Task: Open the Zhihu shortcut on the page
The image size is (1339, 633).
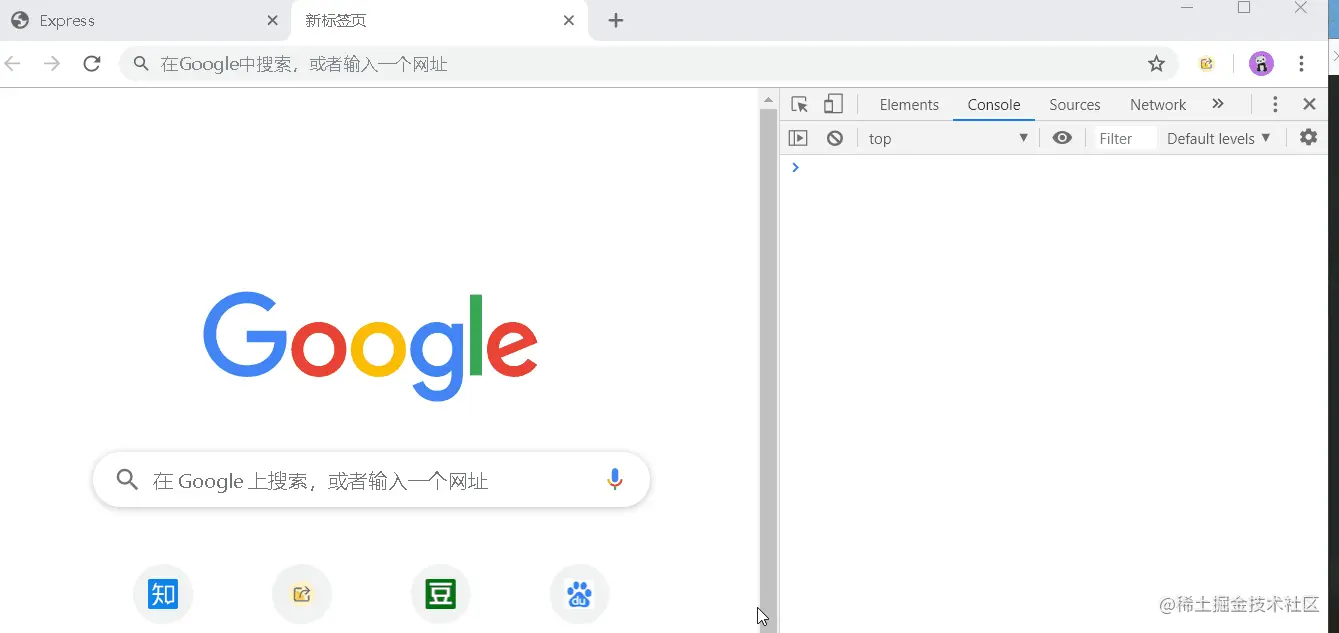Action: point(162,593)
